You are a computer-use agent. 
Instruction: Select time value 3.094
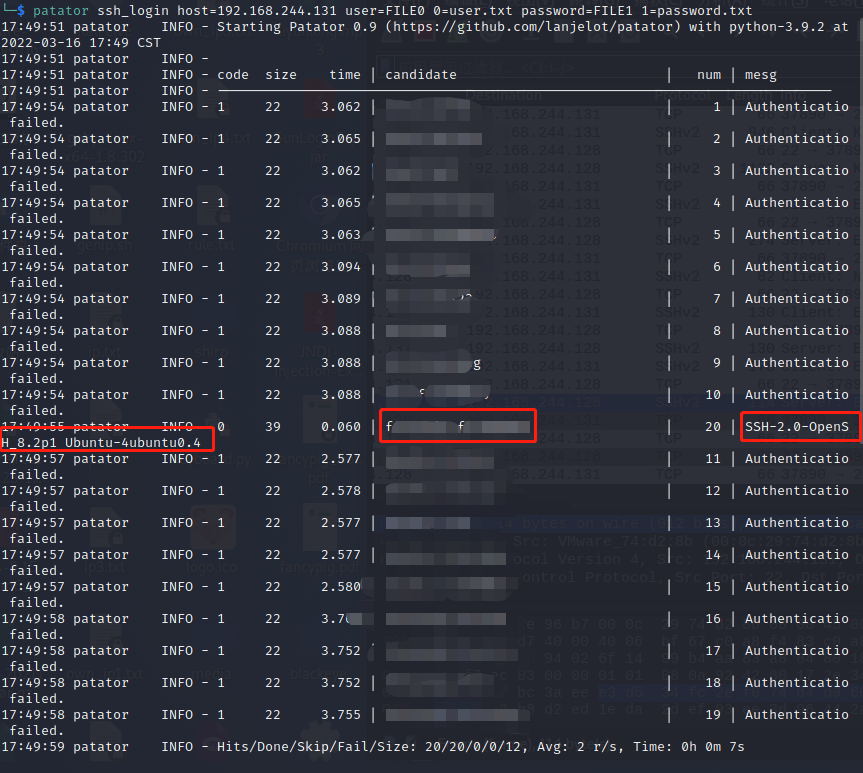coord(341,267)
